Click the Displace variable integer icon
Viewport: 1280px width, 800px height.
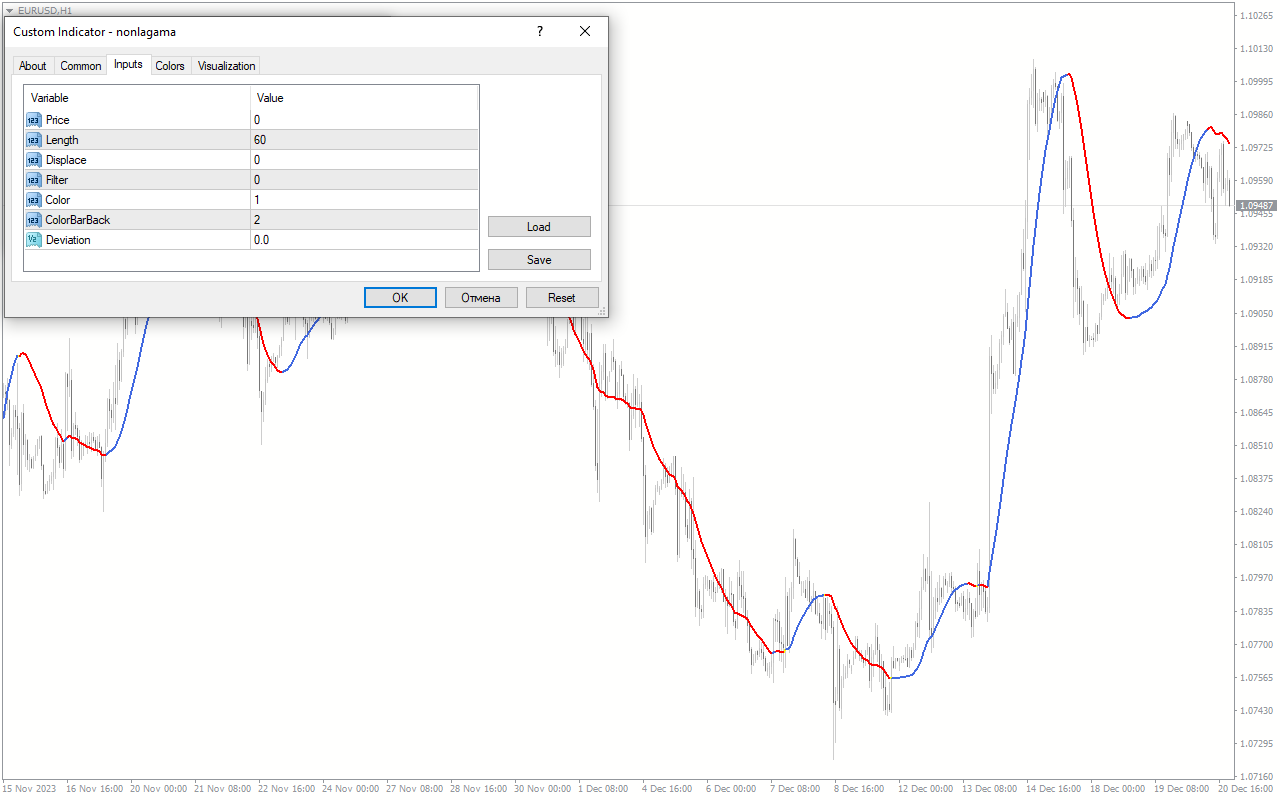pyautogui.click(x=34, y=160)
